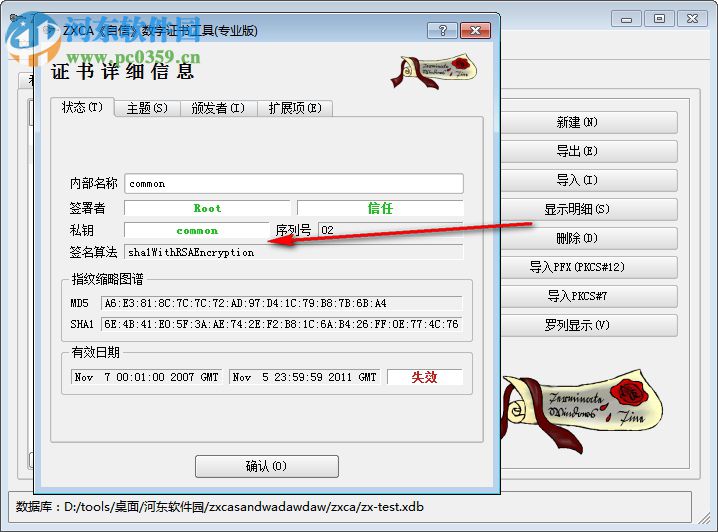Click the 证书详细信息 heading text
The width and height of the screenshot is (718, 532).
123,72
